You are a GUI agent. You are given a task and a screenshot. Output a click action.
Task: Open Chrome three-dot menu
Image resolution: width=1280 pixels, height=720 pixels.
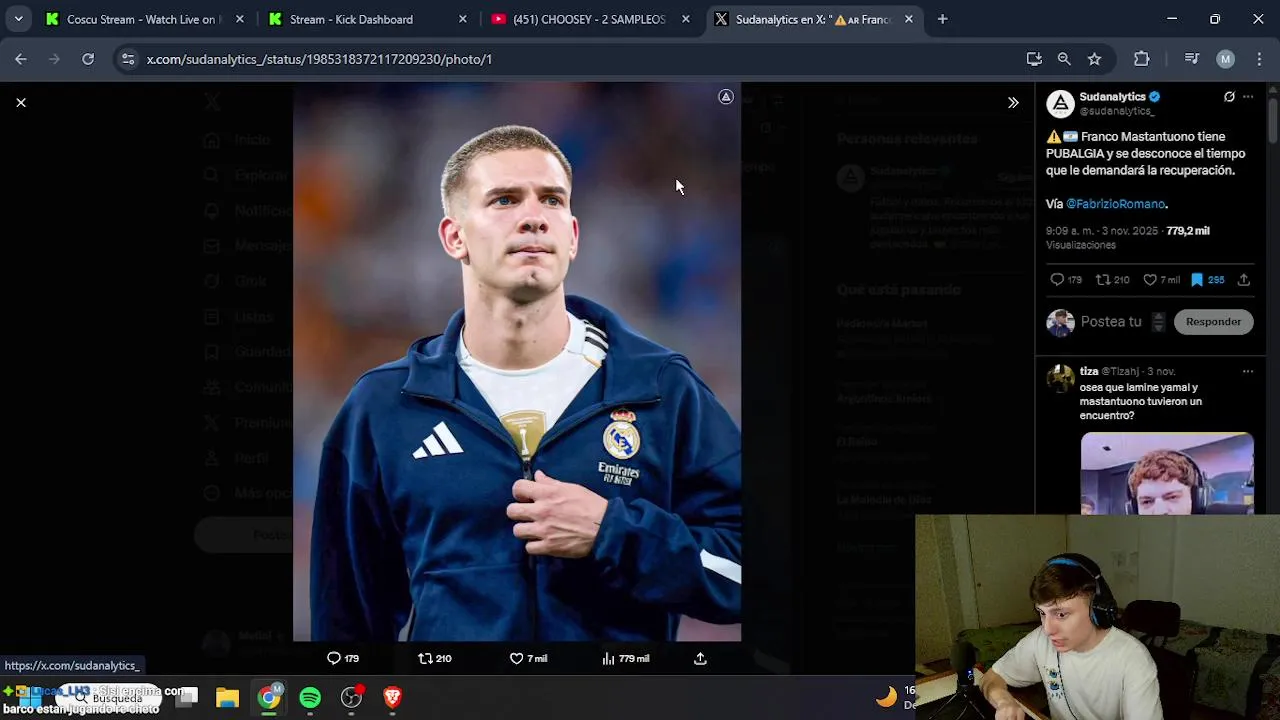click(1258, 59)
